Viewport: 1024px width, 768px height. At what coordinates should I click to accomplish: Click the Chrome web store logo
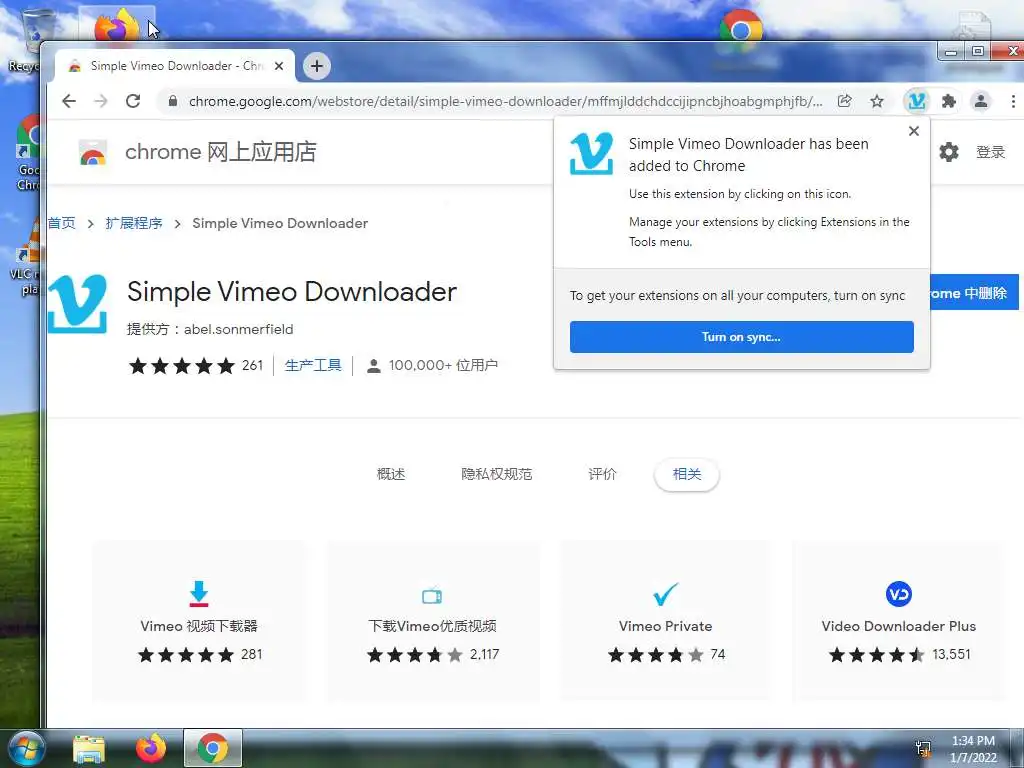pyautogui.click(x=93, y=152)
